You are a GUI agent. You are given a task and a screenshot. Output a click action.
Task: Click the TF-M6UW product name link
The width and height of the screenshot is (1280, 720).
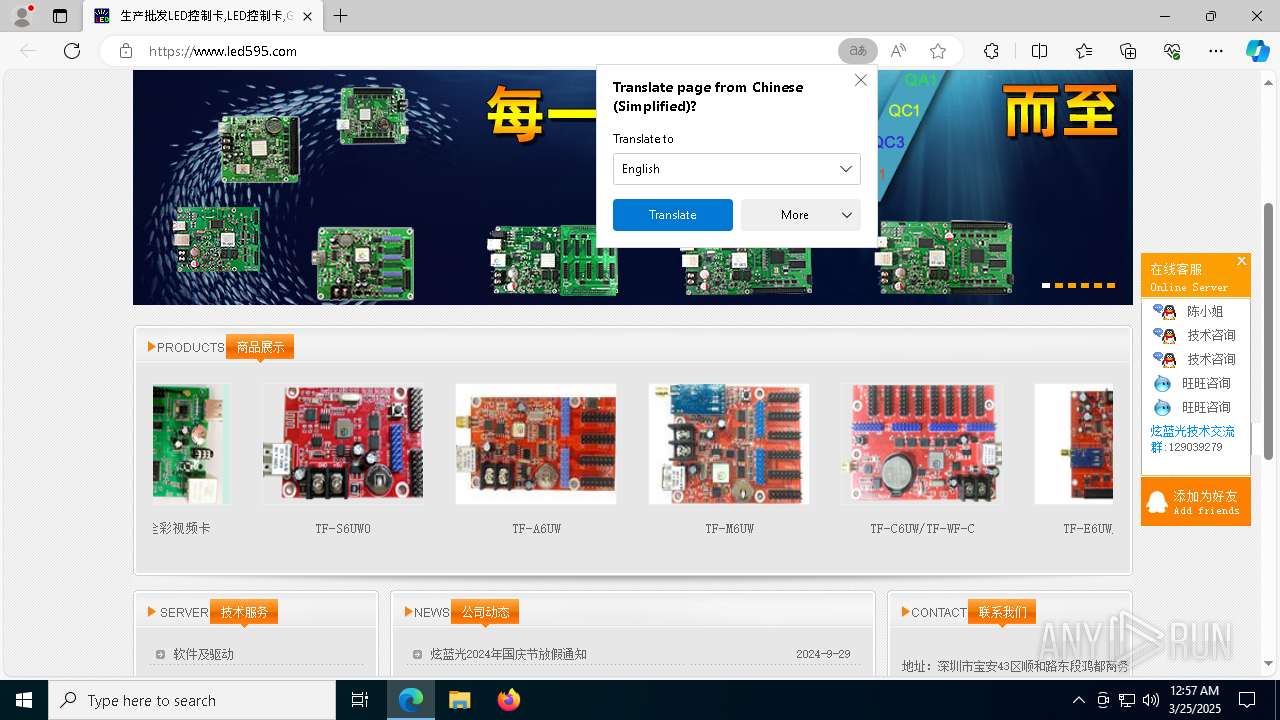[x=729, y=528]
